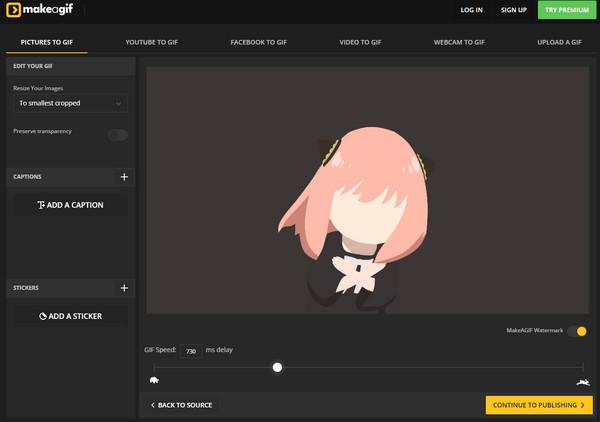Click the GIF Speed ms delay input field
The image size is (600, 422).
coord(191,351)
